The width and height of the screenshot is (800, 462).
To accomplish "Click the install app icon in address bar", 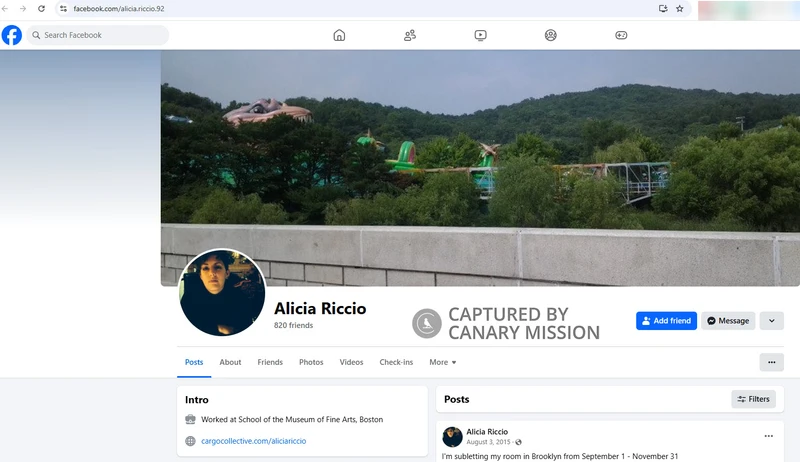I will pyautogui.click(x=663, y=9).
